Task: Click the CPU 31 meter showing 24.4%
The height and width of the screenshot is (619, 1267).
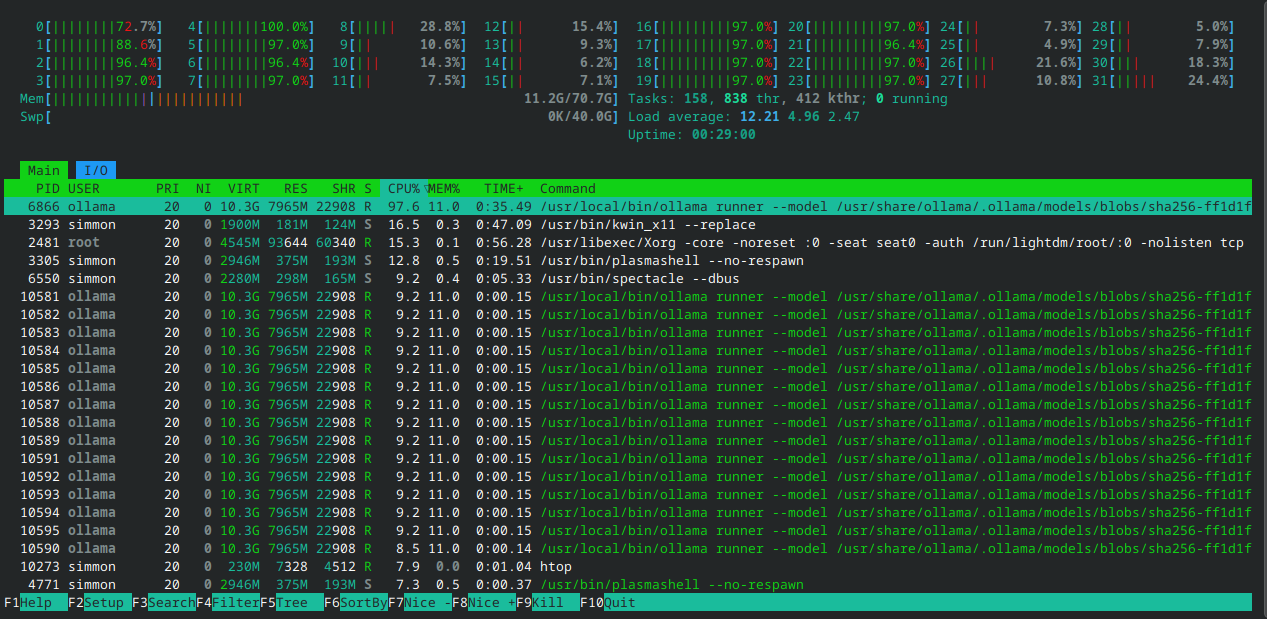Action: coord(1164,81)
